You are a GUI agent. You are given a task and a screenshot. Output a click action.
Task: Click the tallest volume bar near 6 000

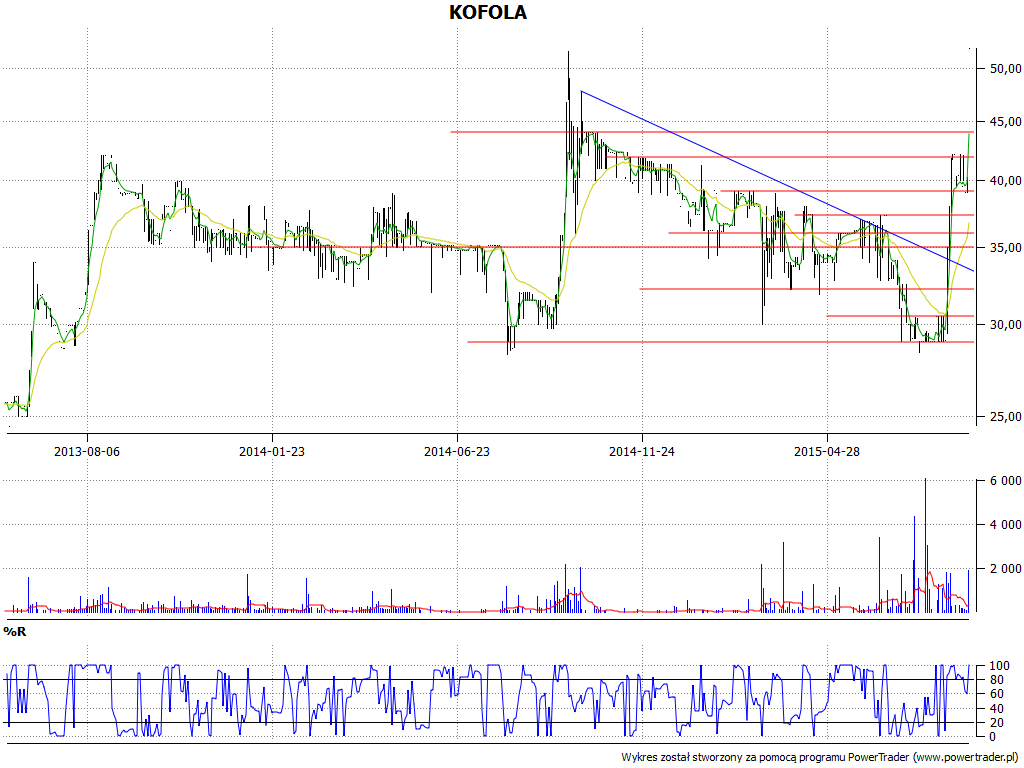tap(925, 545)
